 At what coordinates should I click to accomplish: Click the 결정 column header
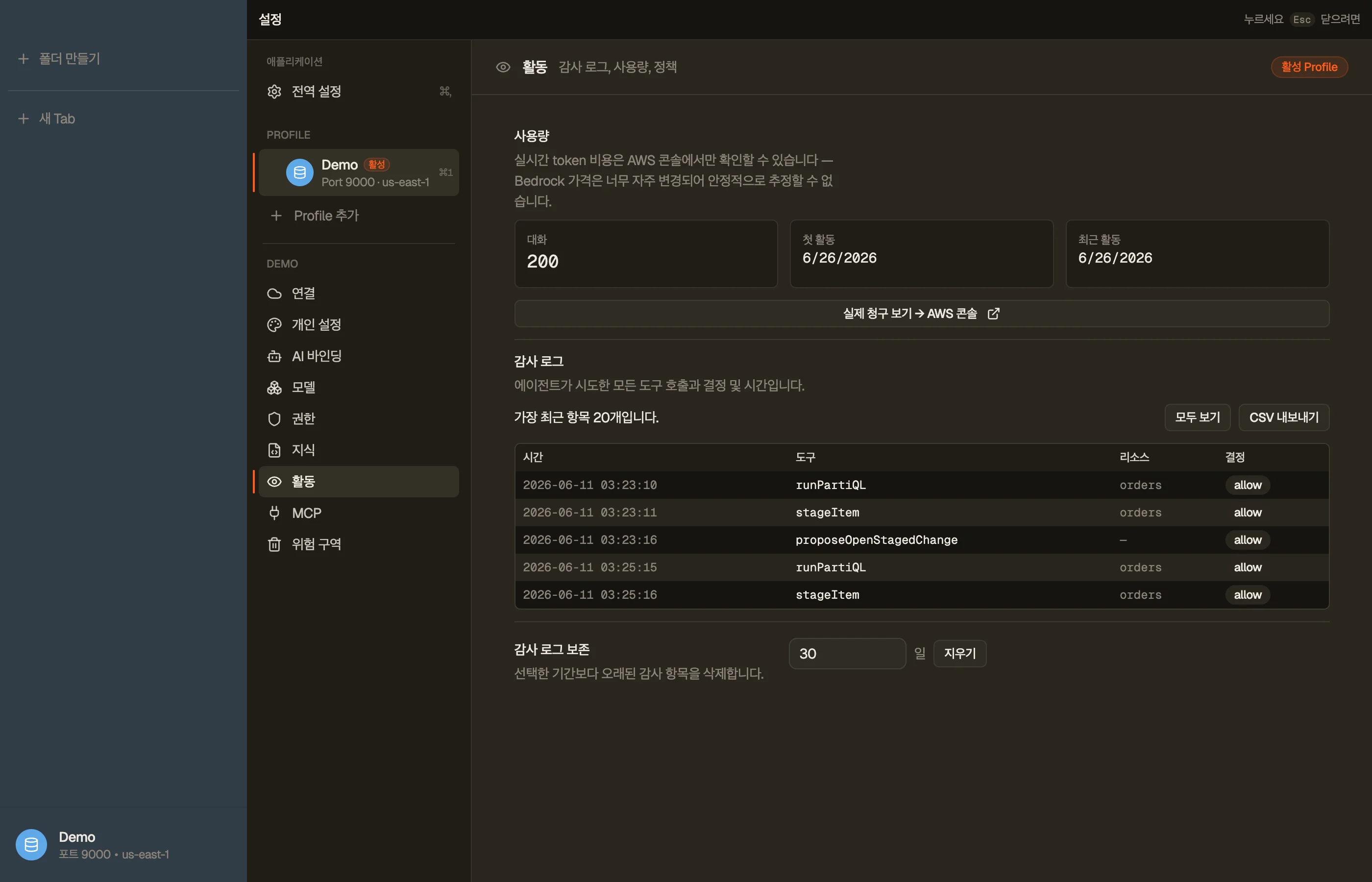coord(1235,458)
